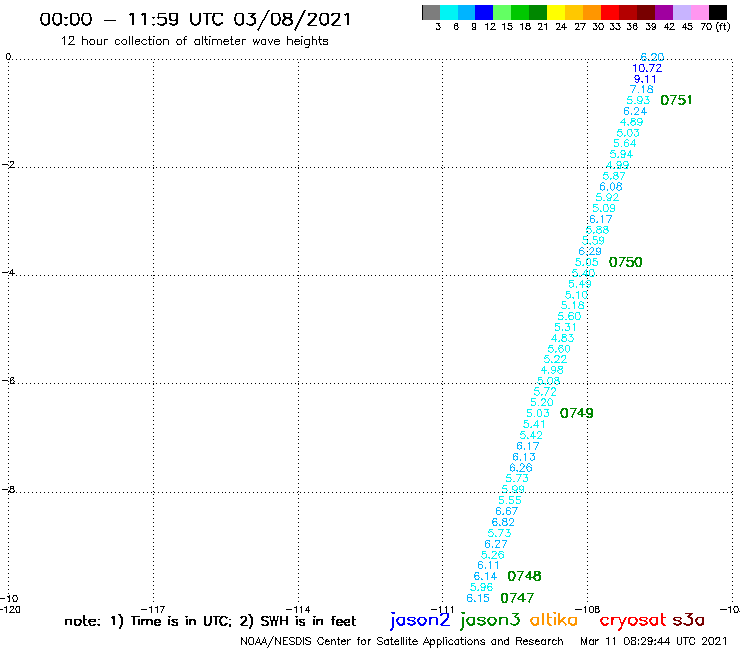Click the 6.20 value at track top
Screen dimensions: 740x650
pyautogui.click(x=652, y=57)
